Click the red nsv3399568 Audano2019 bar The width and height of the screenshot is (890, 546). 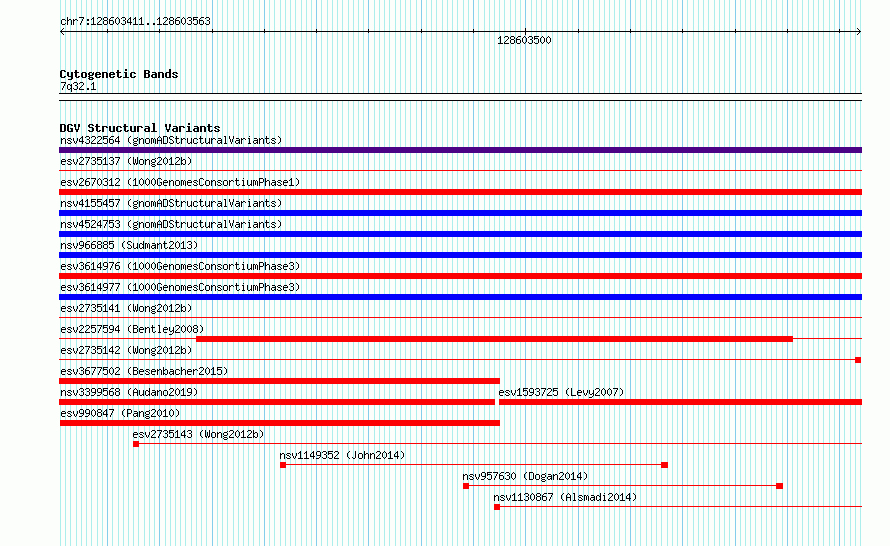tap(277, 402)
